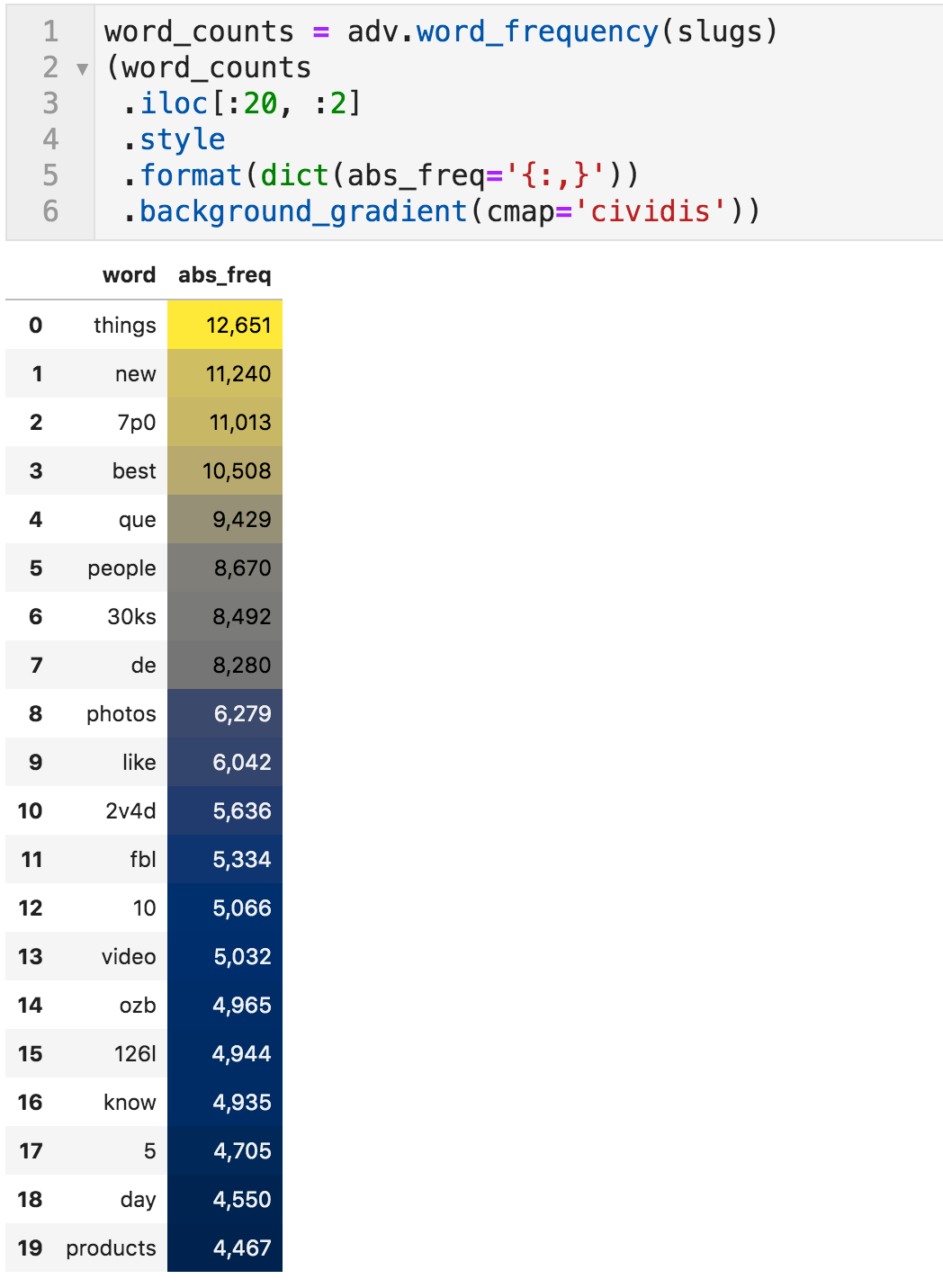The width and height of the screenshot is (943, 1288).
Task: Select the 'things' word cell
Action: click(124, 325)
